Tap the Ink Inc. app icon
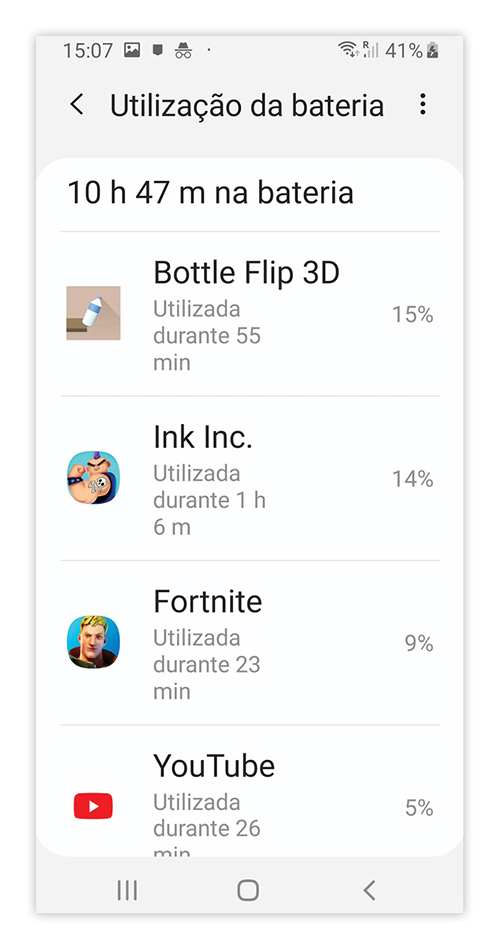500x950 pixels. point(93,477)
